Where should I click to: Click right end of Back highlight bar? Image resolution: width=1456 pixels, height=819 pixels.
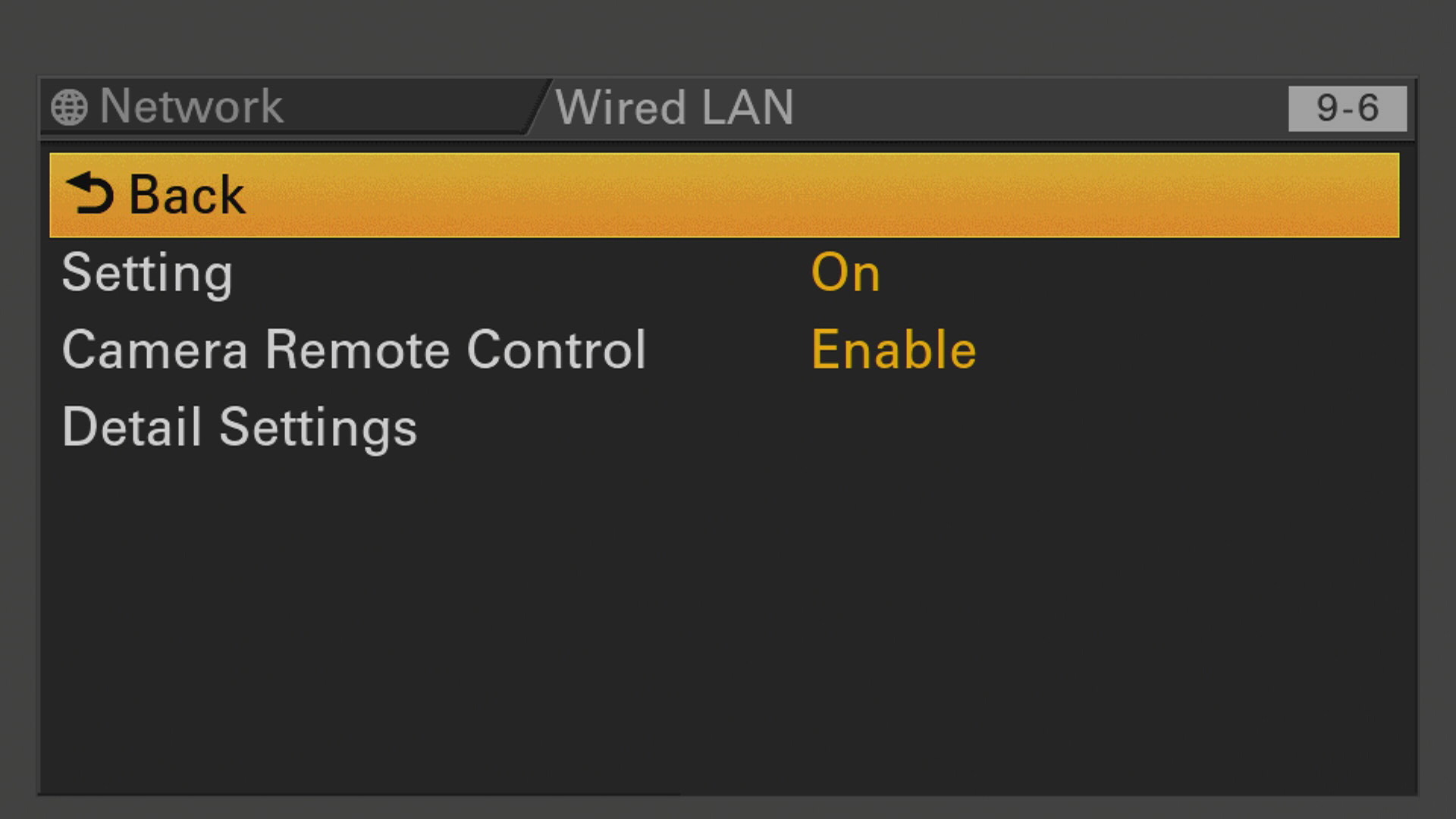pos(1365,195)
